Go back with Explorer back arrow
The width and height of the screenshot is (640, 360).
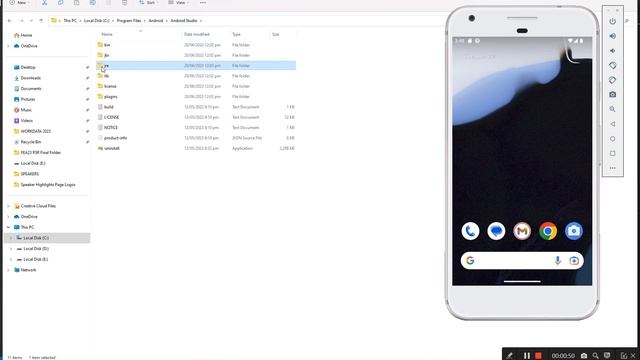pos(10,20)
